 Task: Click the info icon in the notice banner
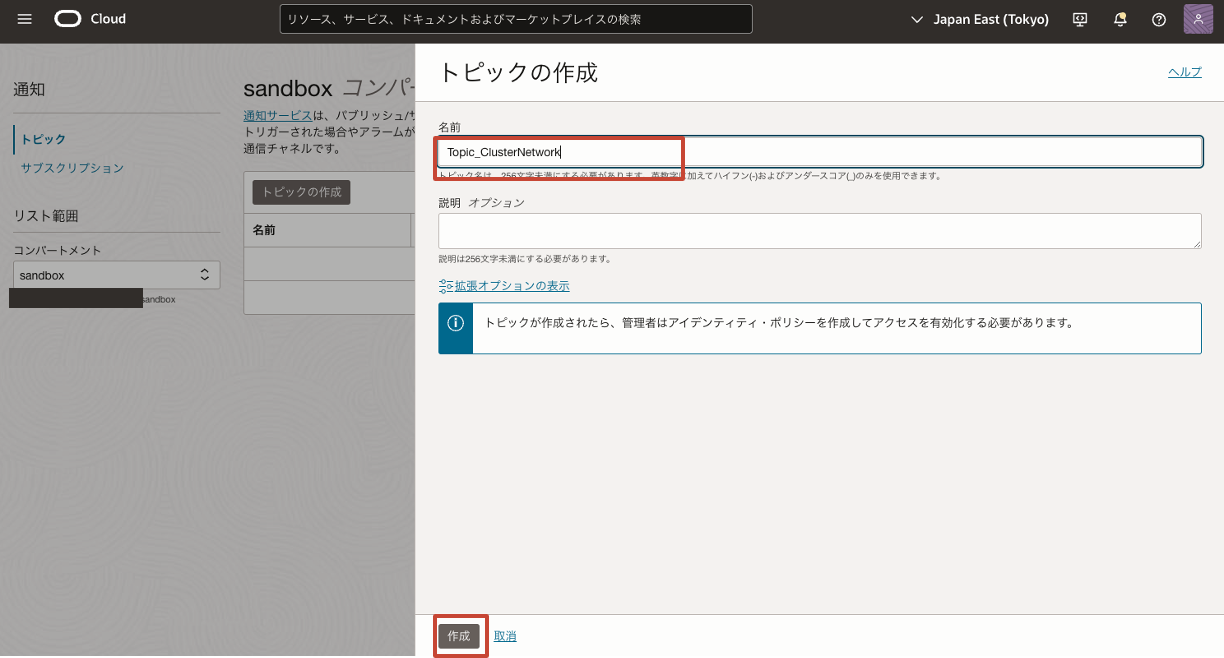tap(455, 323)
